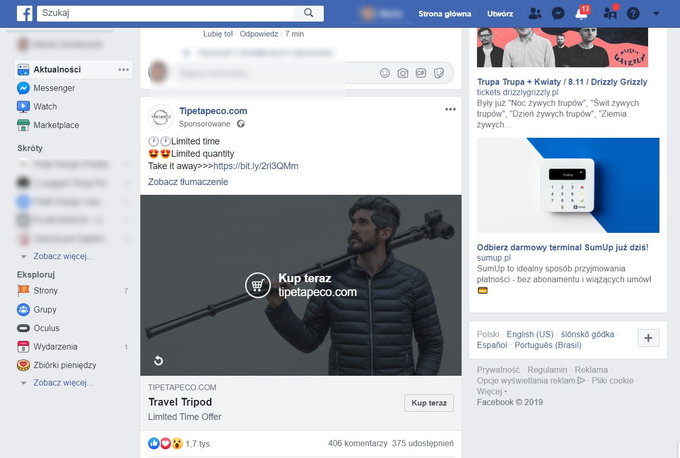Open Marketplace in left sidebar
680x458 pixels.
56,125
